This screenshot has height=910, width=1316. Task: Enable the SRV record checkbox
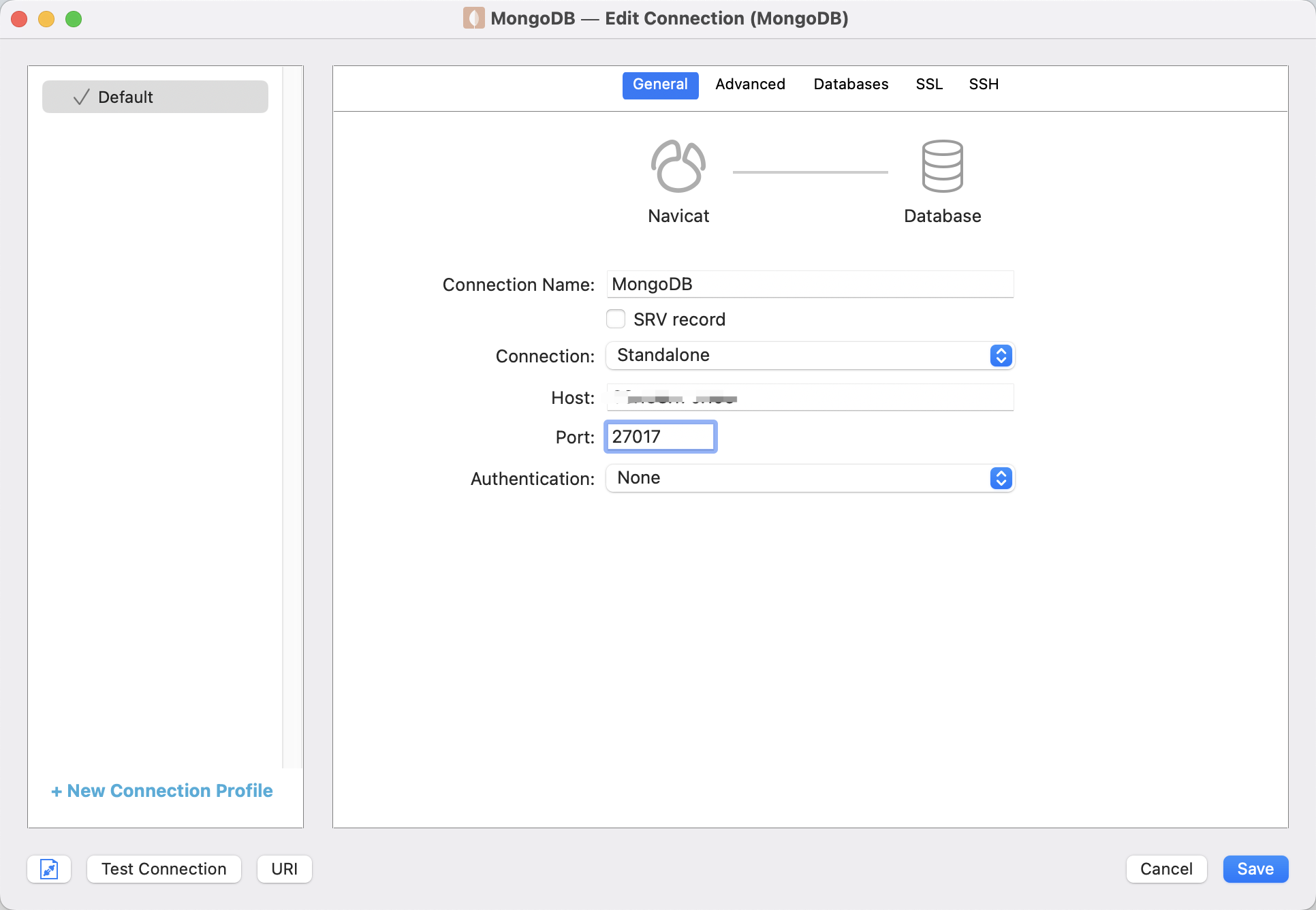(x=616, y=319)
